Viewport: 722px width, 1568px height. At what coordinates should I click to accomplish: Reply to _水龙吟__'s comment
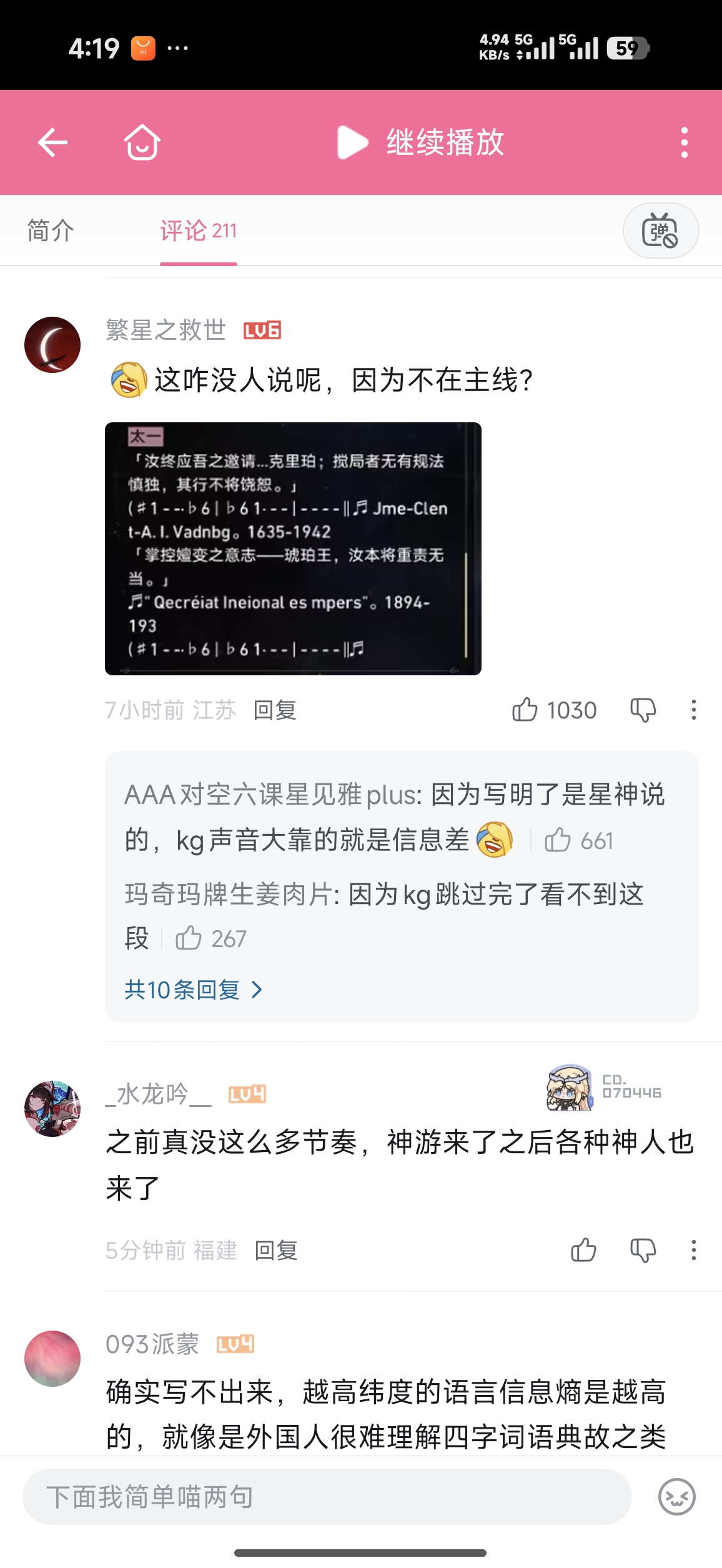[276, 1250]
